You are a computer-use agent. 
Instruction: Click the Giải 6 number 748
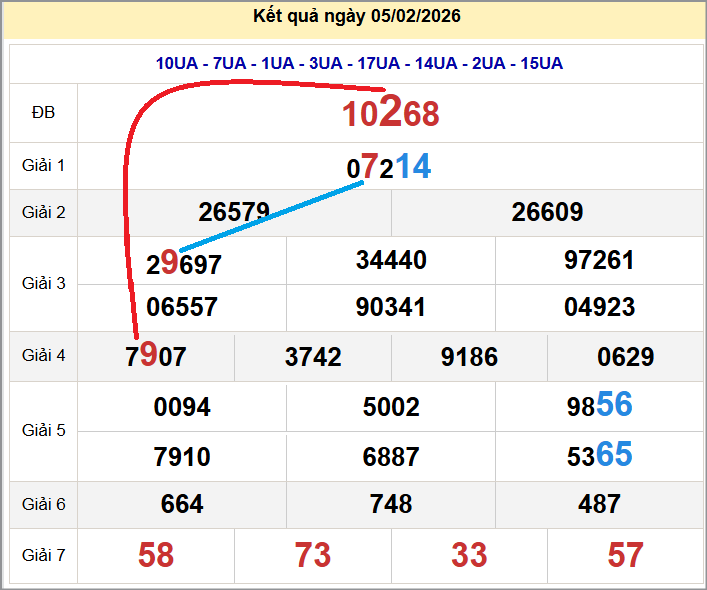click(391, 505)
